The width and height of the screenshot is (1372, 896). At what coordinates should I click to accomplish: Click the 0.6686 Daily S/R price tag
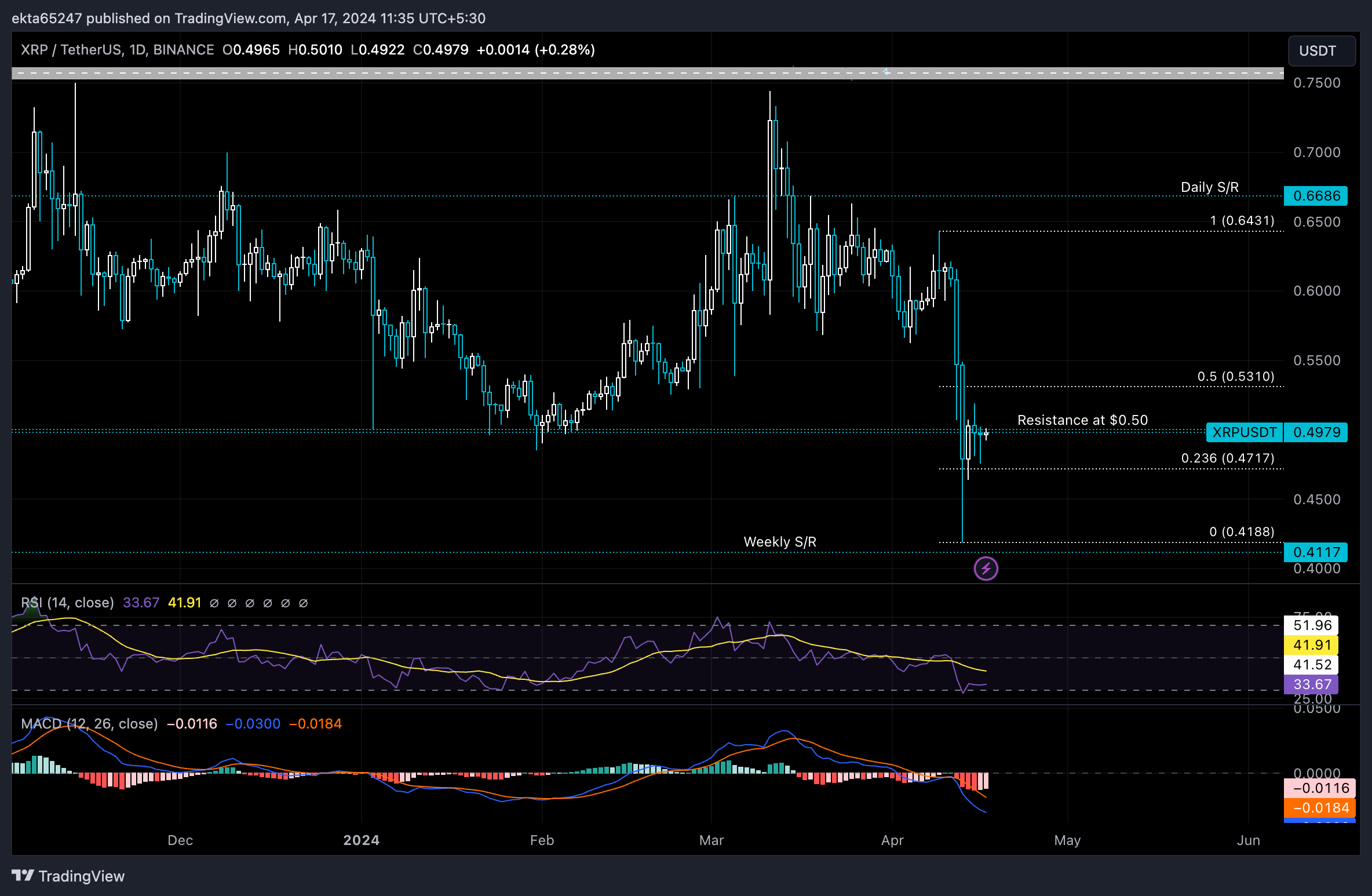[x=1316, y=196]
